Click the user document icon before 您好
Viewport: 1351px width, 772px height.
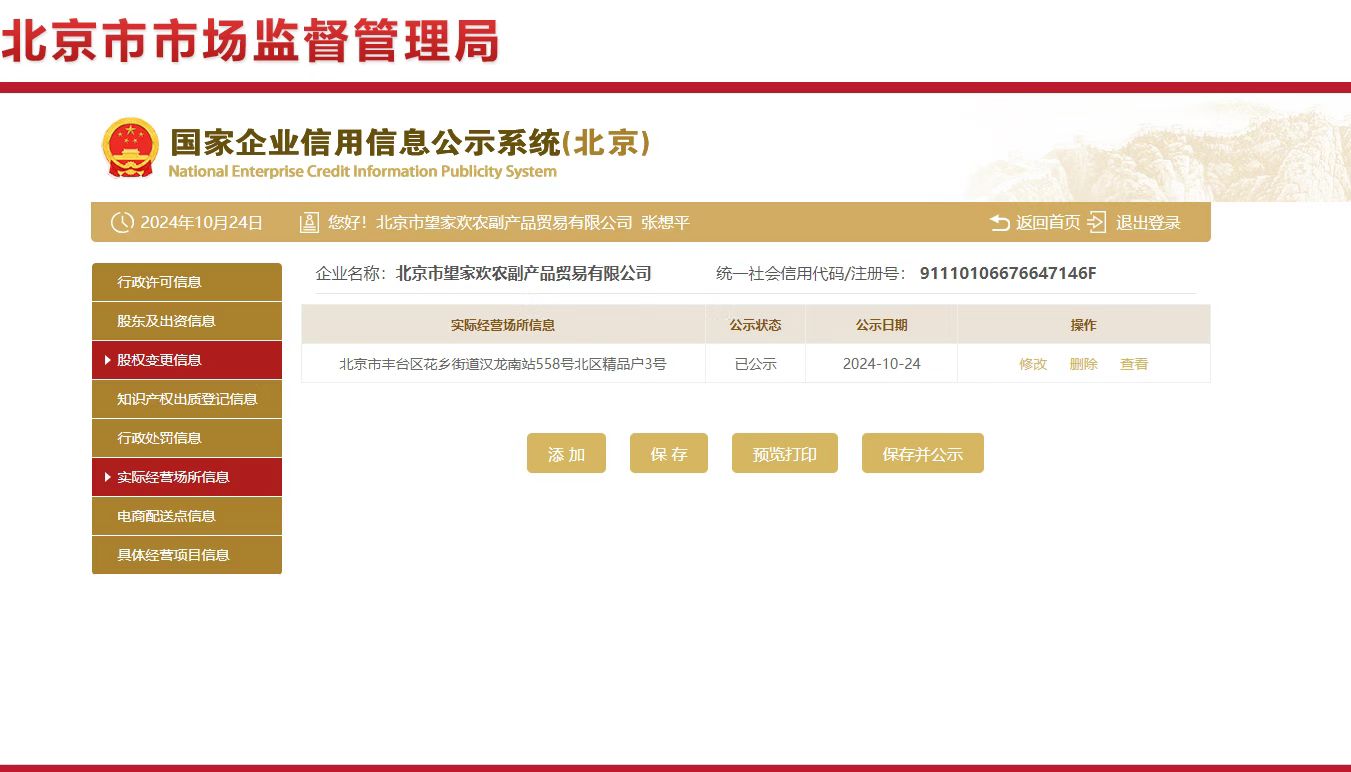click(x=309, y=222)
